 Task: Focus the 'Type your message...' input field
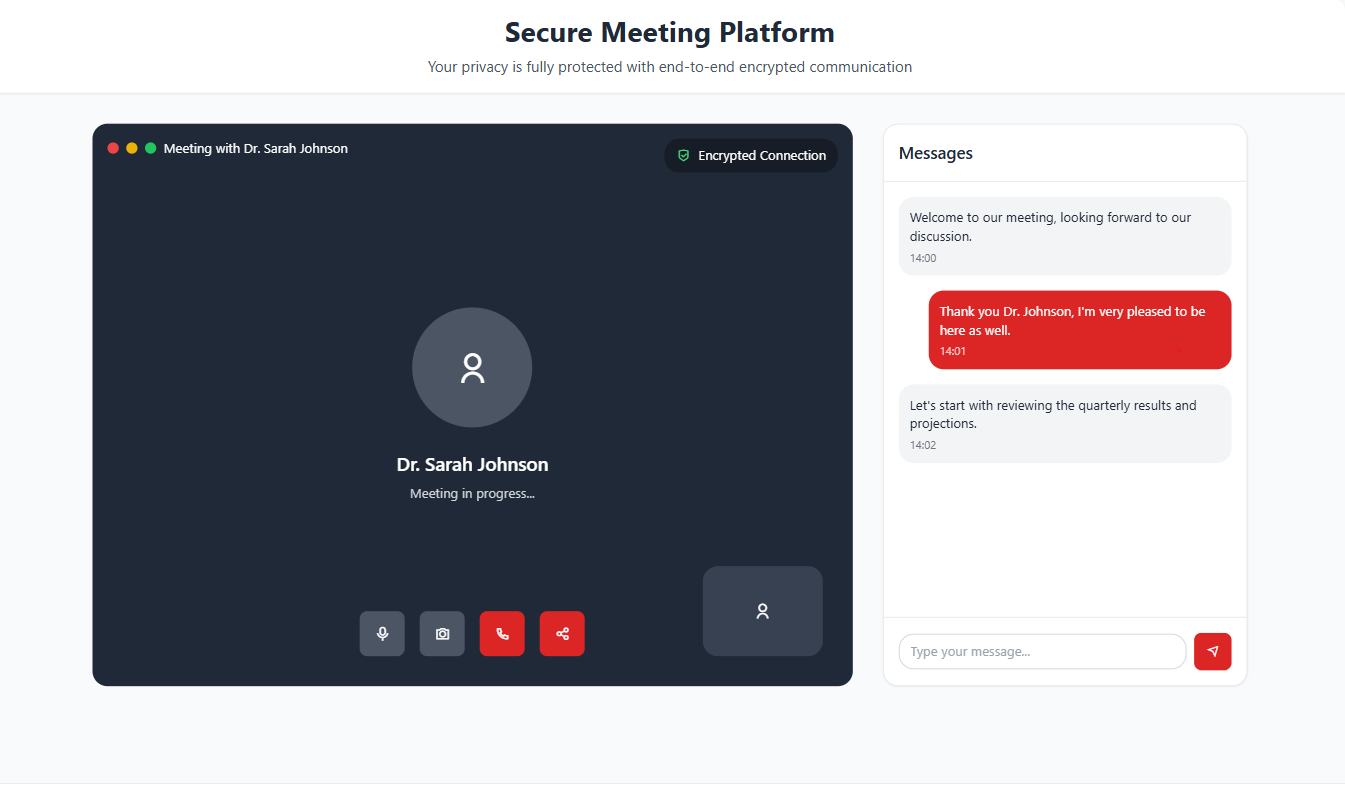1042,652
